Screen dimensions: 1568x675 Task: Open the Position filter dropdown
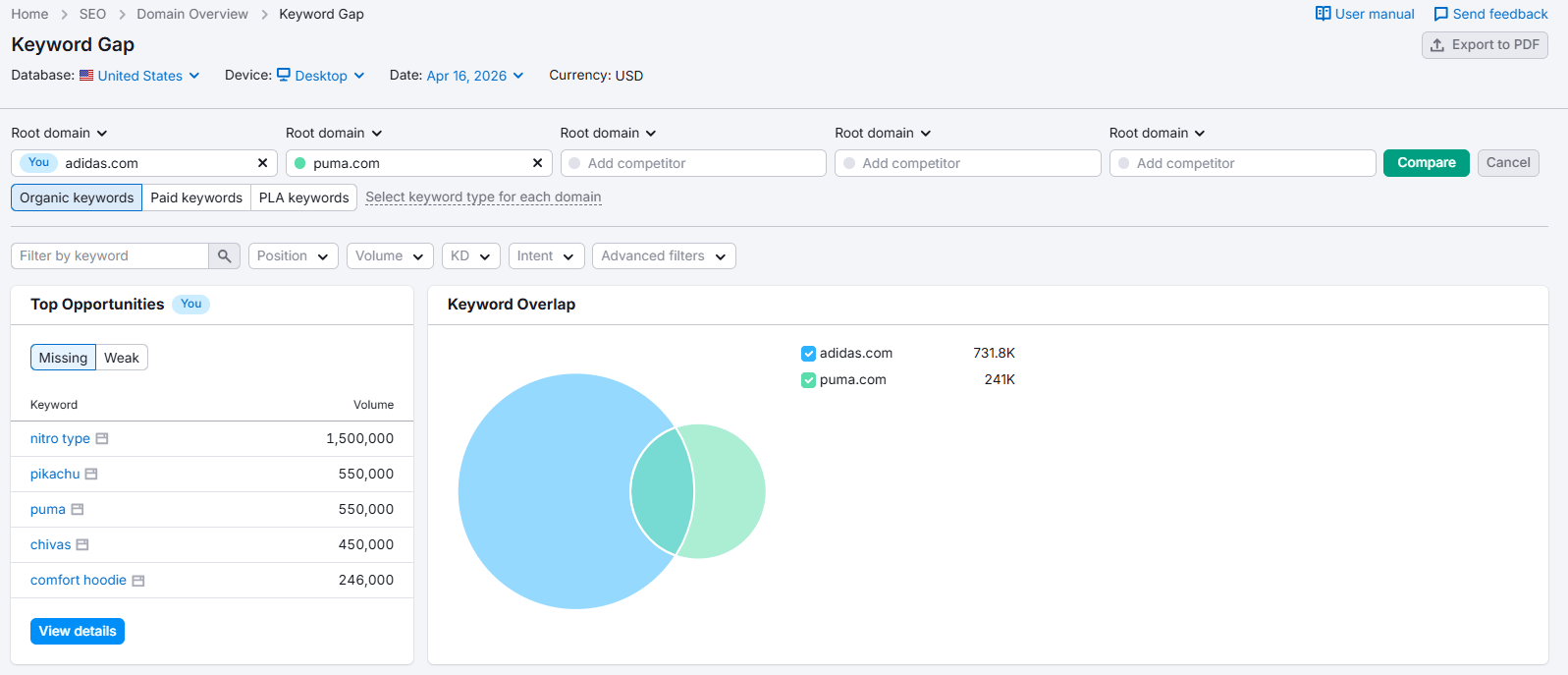tap(294, 255)
